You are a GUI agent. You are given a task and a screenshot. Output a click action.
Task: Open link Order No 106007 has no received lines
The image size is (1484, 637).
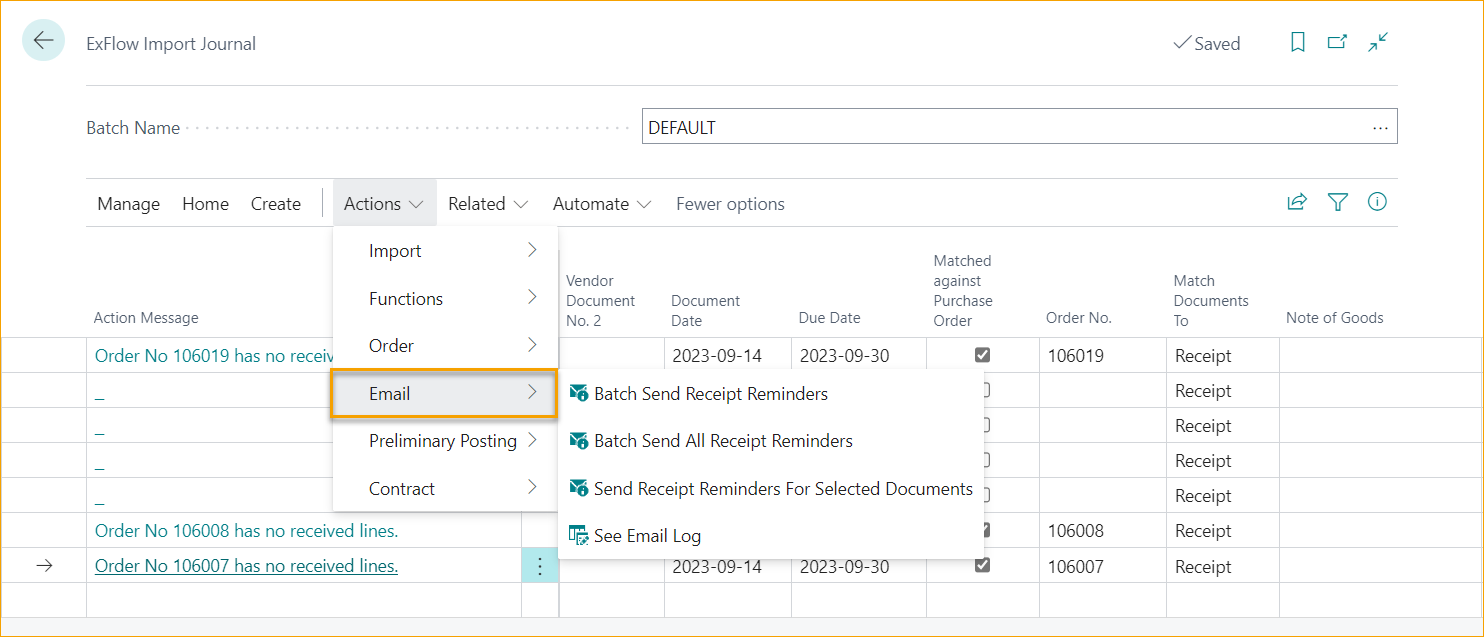[246, 566]
